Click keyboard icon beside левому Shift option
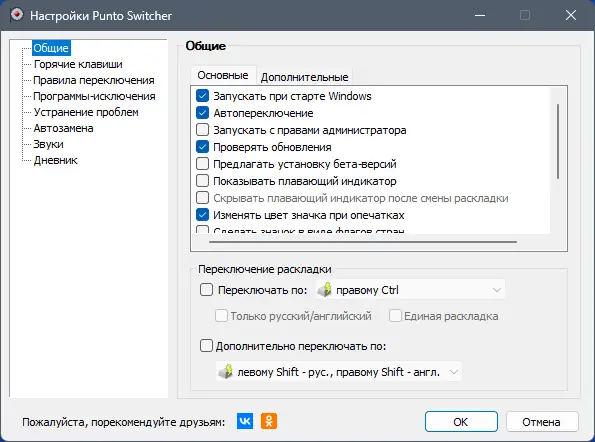This screenshot has width=595, height=442. click(x=226, y=372)
